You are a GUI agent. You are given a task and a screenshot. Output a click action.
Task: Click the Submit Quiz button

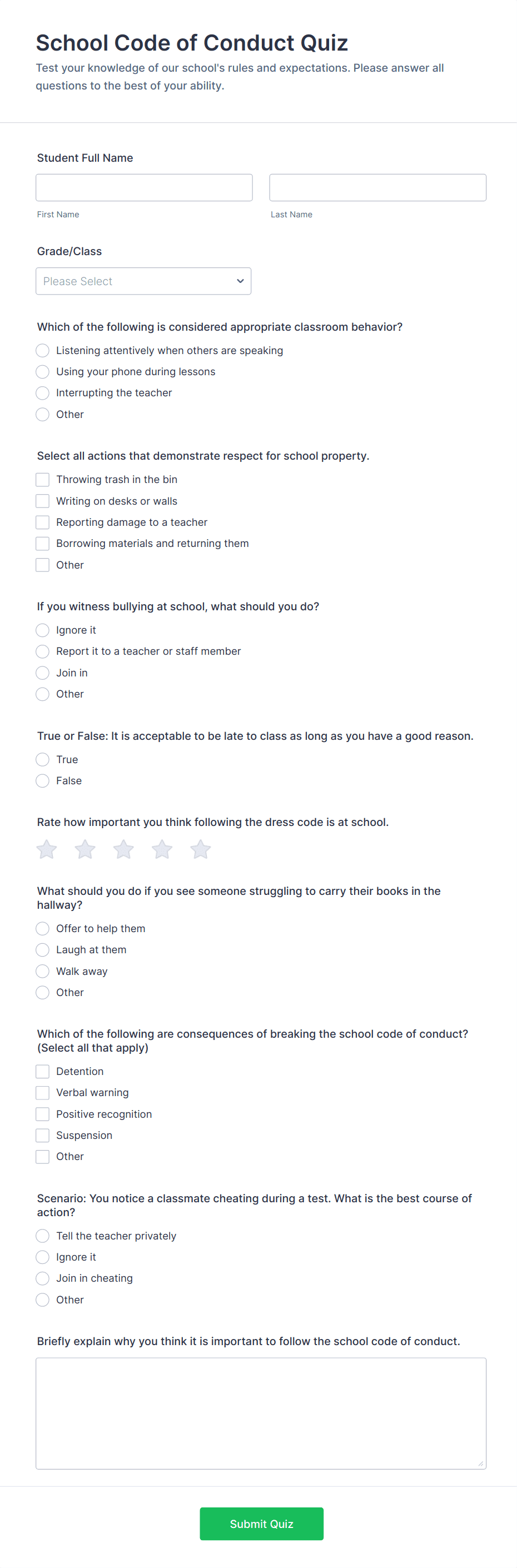pyautogui.click(x=261, y=1524)
